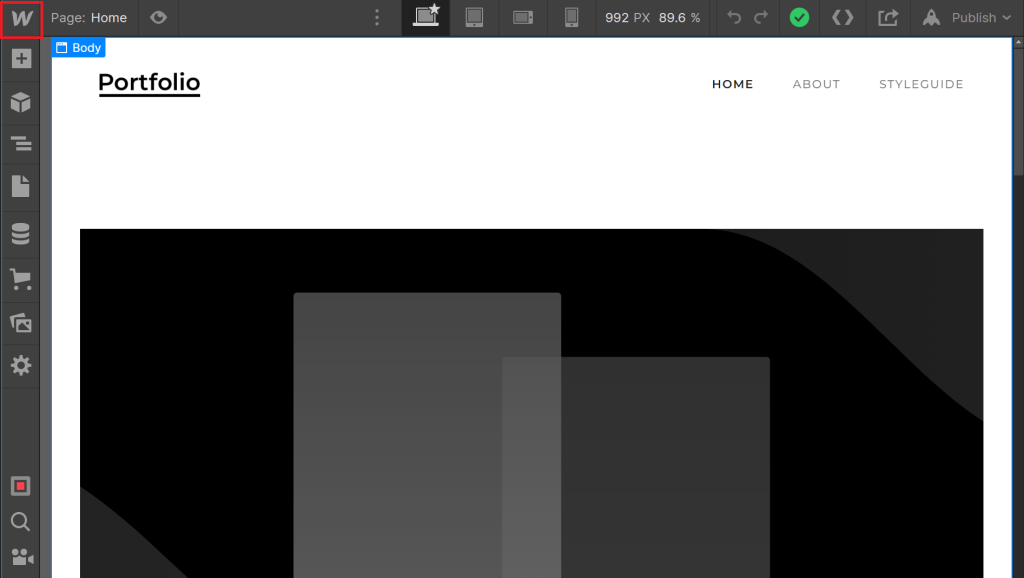Switch to mobile landscape breakpoint
The width and height of the screenshot is (1024, 578).
523,18
